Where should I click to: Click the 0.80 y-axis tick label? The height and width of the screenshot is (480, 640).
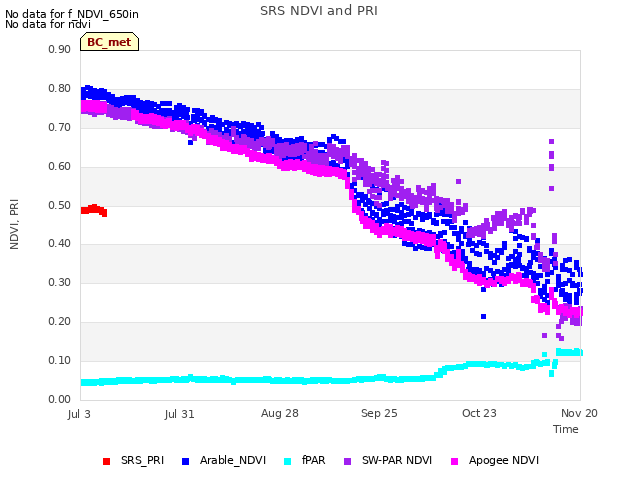pyautogui.click(x=60, y=89)
